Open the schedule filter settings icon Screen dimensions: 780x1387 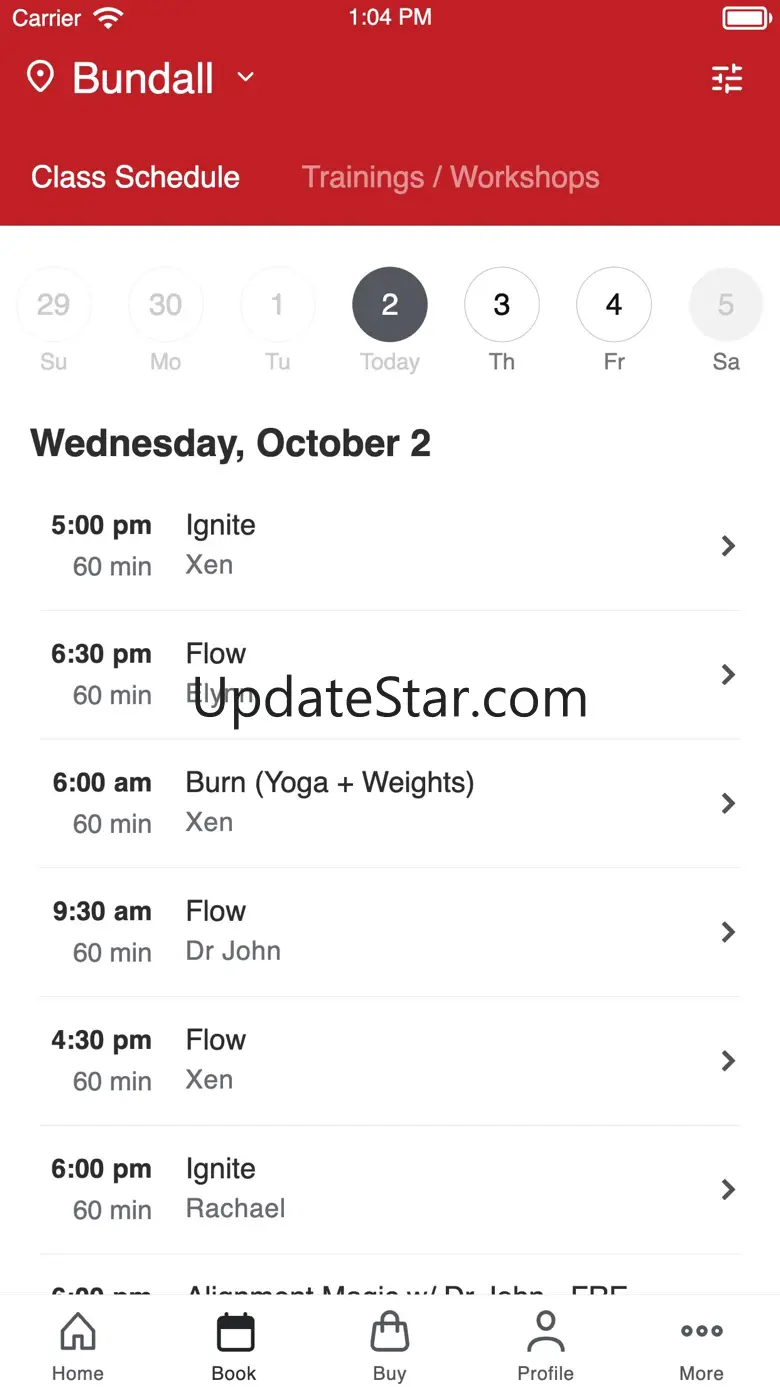click(x=727, y=79)
